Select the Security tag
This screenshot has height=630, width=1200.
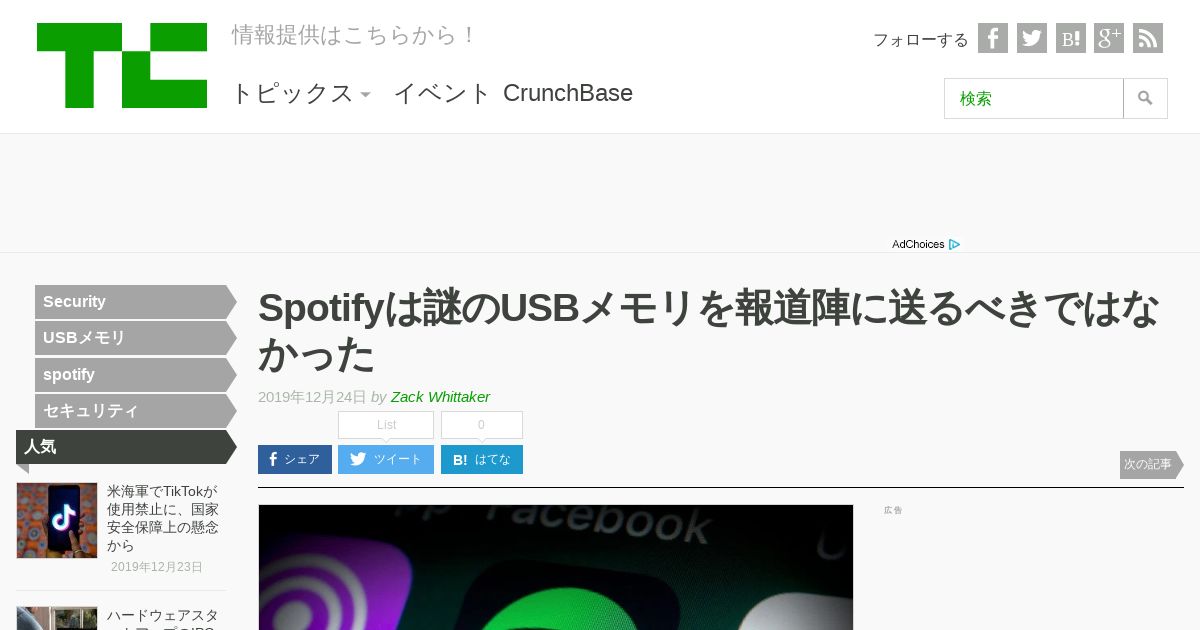136,302
